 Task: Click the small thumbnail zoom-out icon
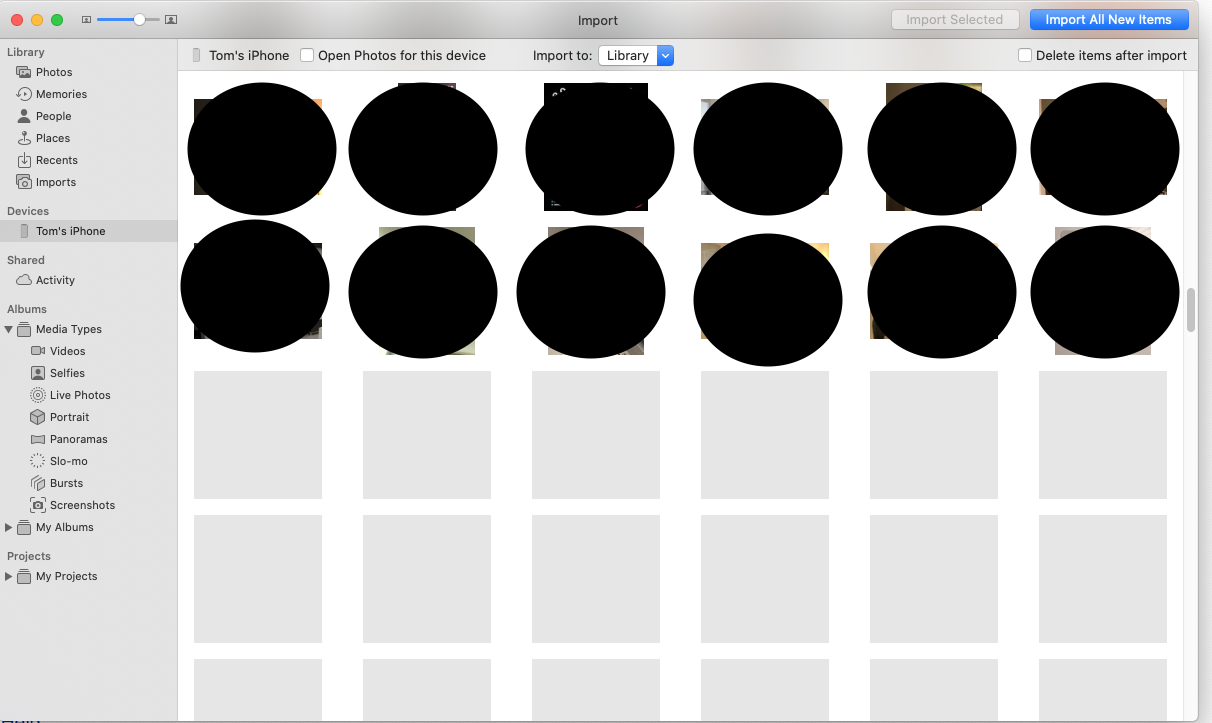(x=86, y=20)
